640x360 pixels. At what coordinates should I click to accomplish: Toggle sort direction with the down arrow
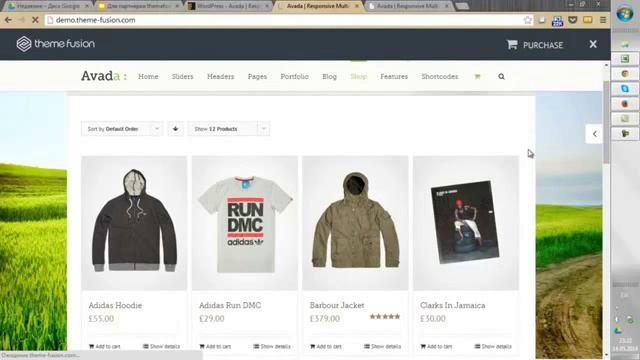point(176,129)
